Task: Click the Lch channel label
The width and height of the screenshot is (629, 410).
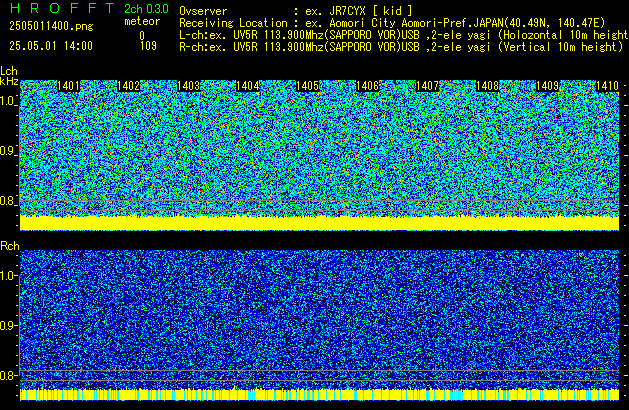Action: tap(9, 71)
